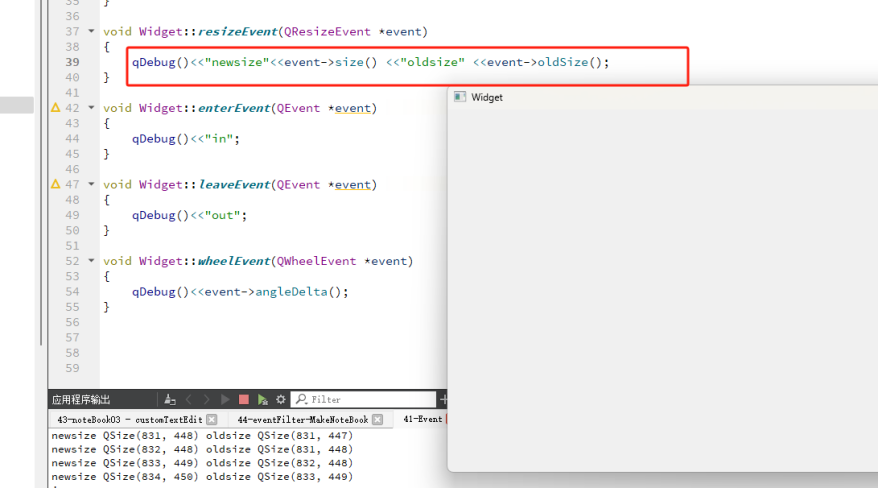This screenshot has height=488, width=879.
Task: Click the QWheelEvent parameter type
Action: (x=316, y=261)
